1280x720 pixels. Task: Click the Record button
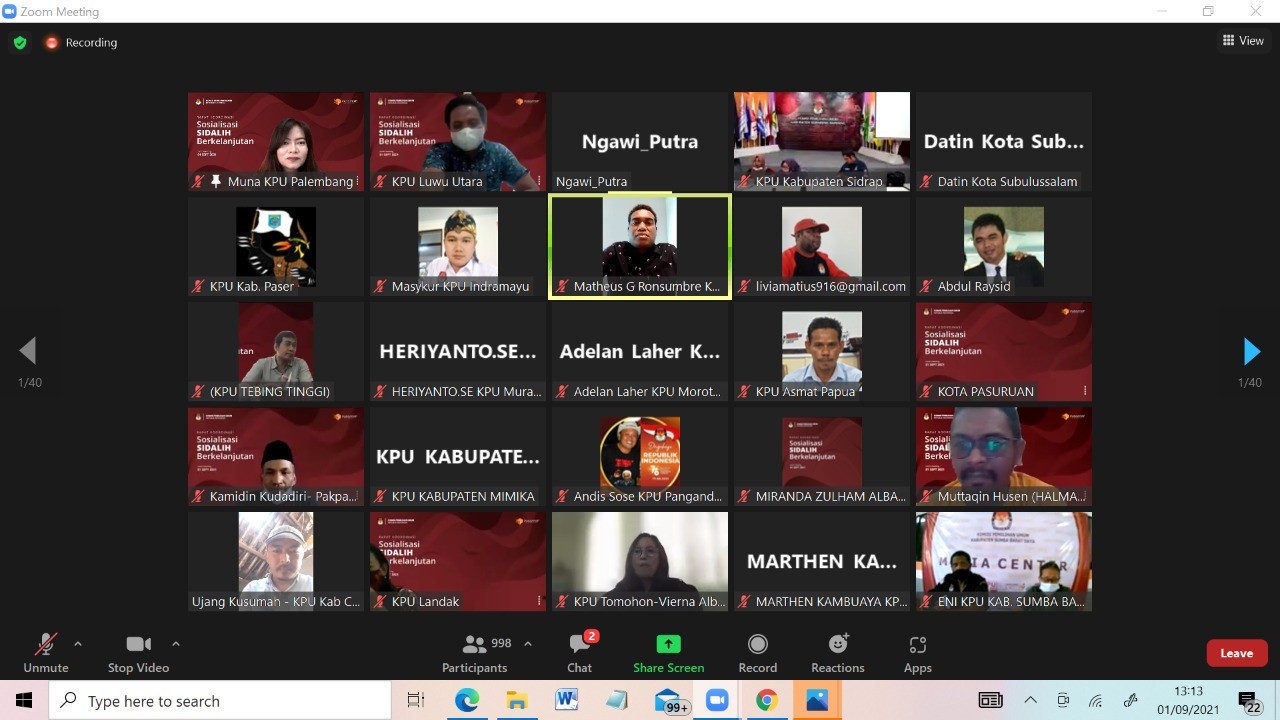757,654
